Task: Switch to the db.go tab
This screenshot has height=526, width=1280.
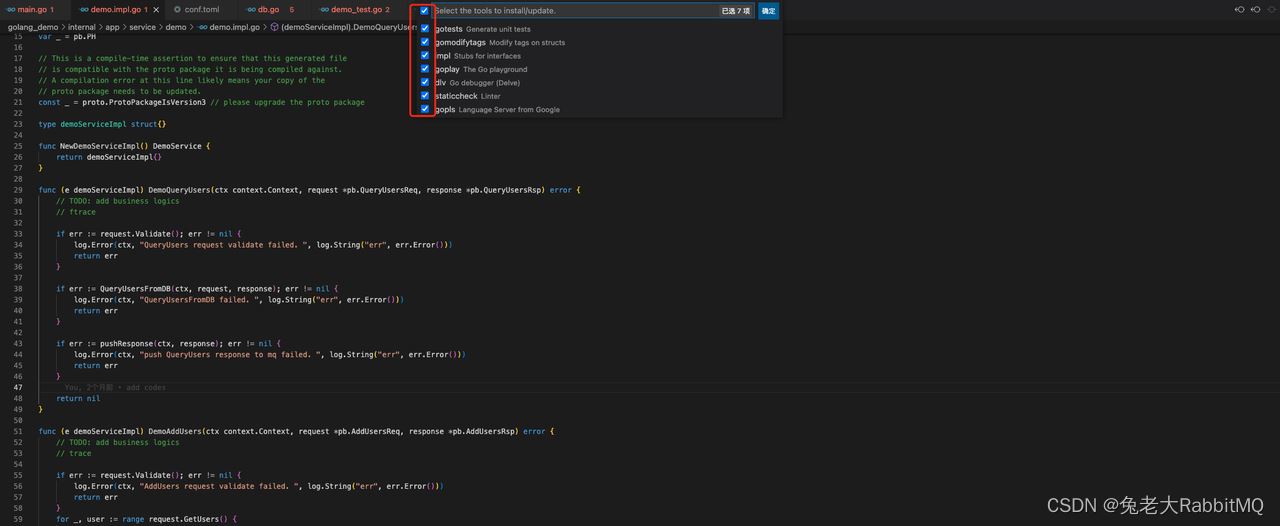Action: click(x=268, y=10)
